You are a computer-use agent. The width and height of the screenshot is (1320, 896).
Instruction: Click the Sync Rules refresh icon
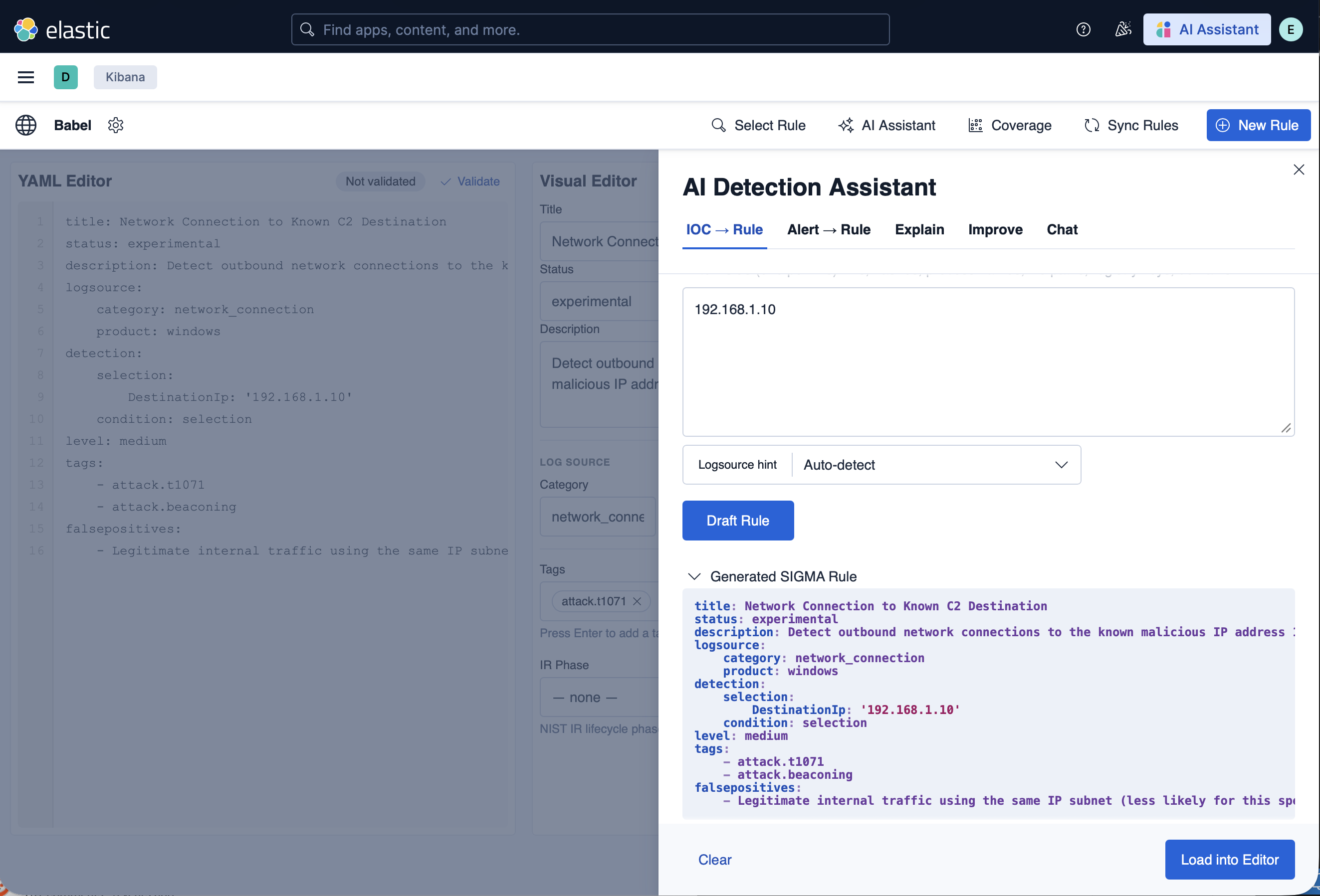[x=1091, y=125]
